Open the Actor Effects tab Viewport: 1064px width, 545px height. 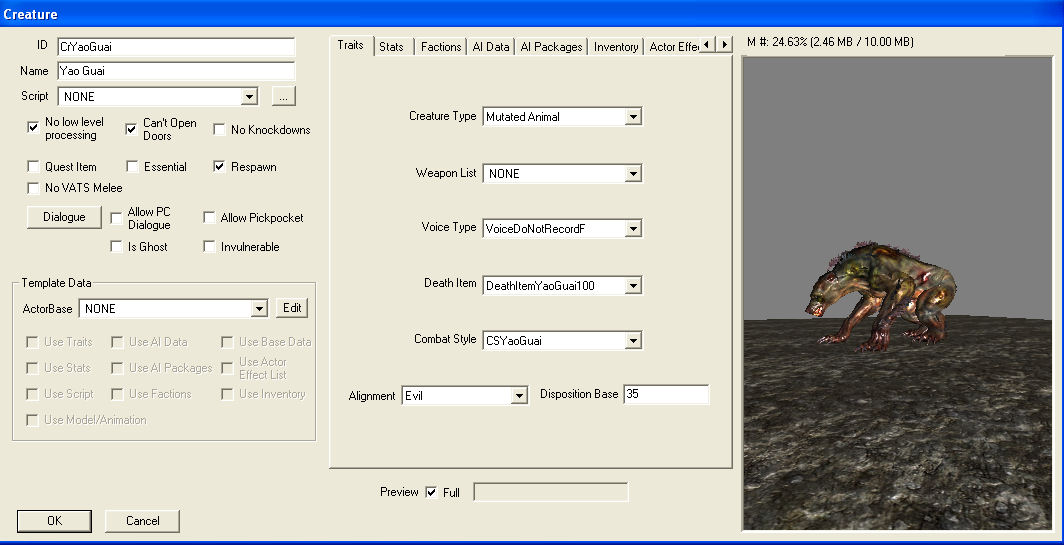pos(672,47)
